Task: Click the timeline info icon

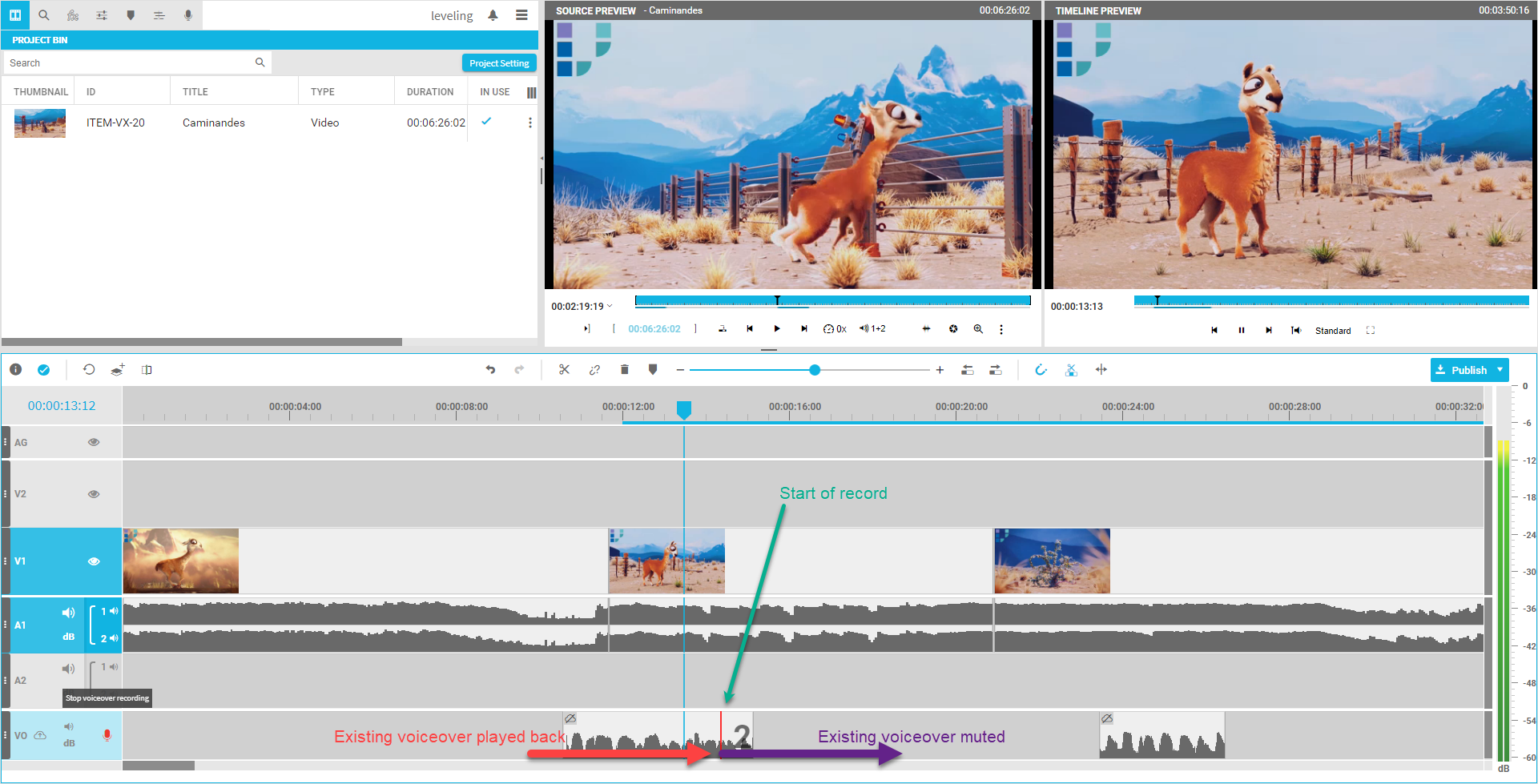Action: 15,370
